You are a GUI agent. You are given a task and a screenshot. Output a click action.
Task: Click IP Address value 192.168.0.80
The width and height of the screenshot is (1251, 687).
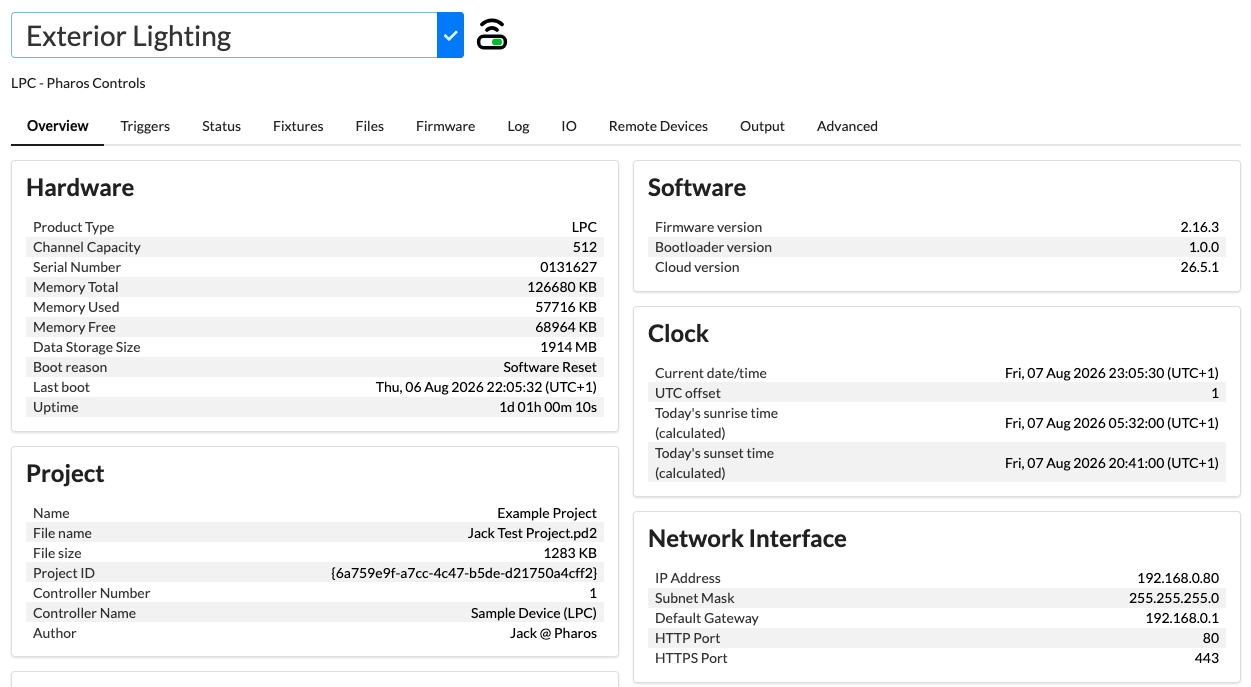click(1178, 578)
